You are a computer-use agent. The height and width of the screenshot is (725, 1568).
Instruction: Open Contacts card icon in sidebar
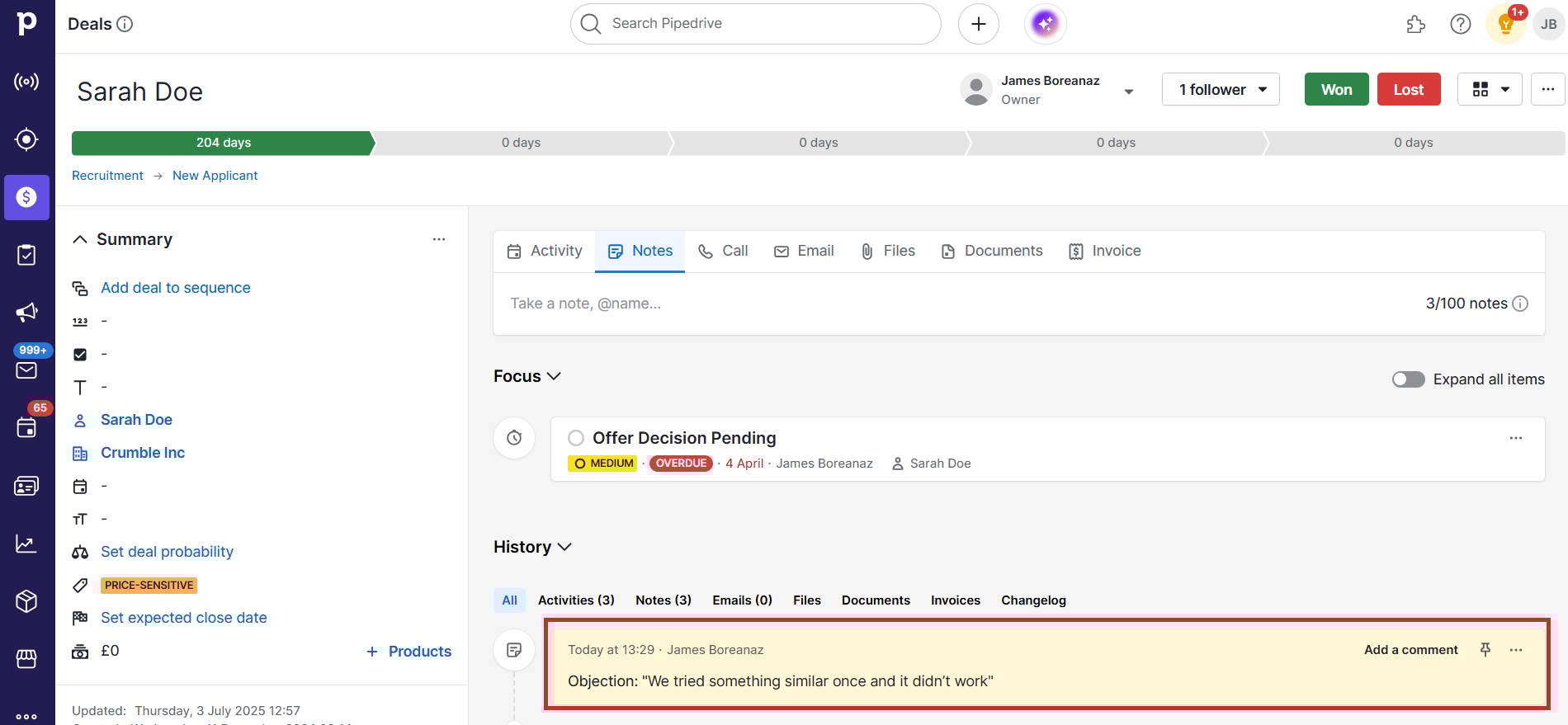point(26,486)
